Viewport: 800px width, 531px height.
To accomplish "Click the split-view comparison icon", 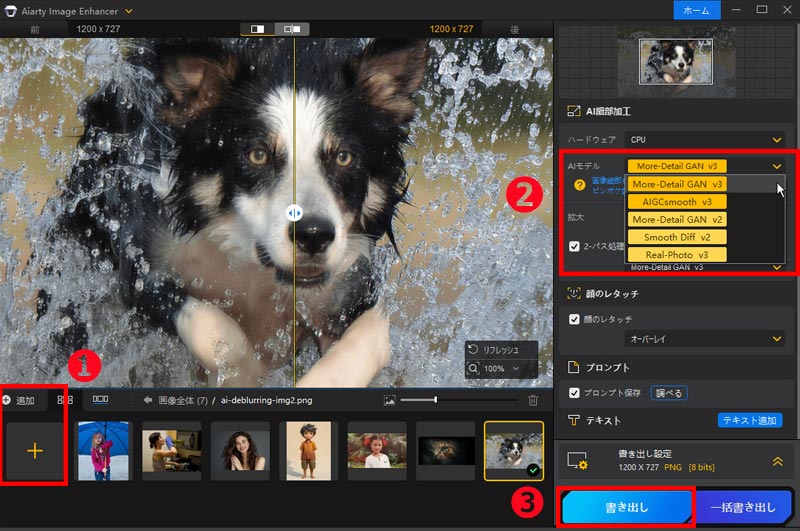I will [293, 30].
